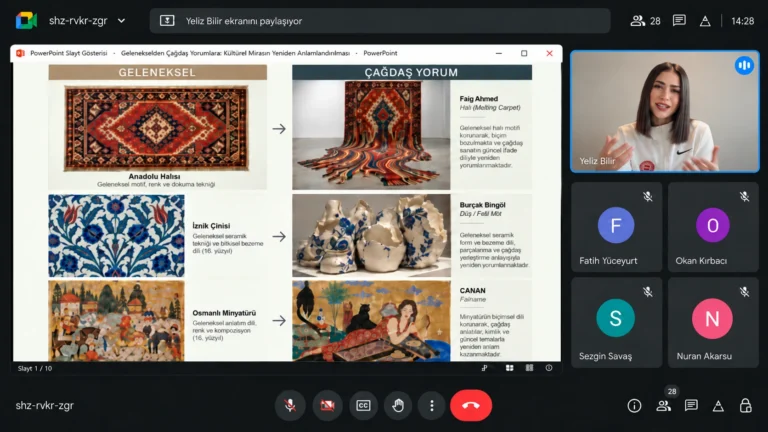The height and width of the screenshot is (432, 768).
Task: Click muted mic icon on Fatih Yüceyurt tile
Action: tap(648, 196)
